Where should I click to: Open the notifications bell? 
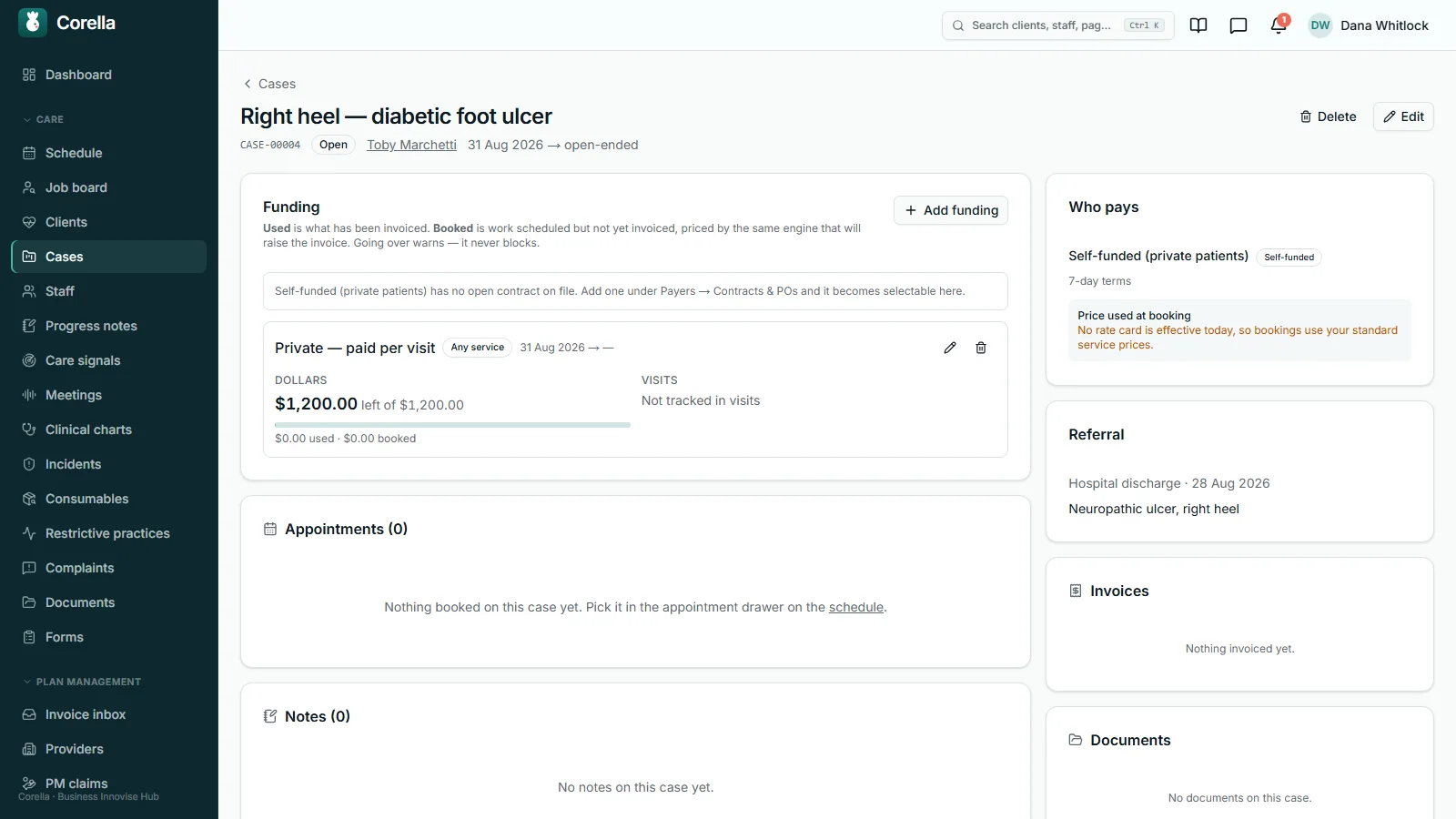1279,25
